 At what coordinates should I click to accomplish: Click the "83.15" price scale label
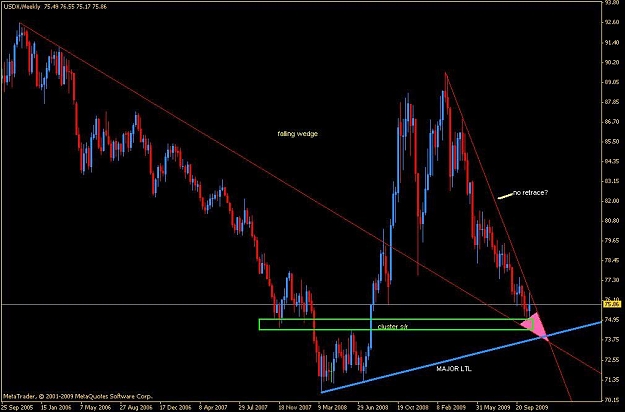[x=612, y=181]
